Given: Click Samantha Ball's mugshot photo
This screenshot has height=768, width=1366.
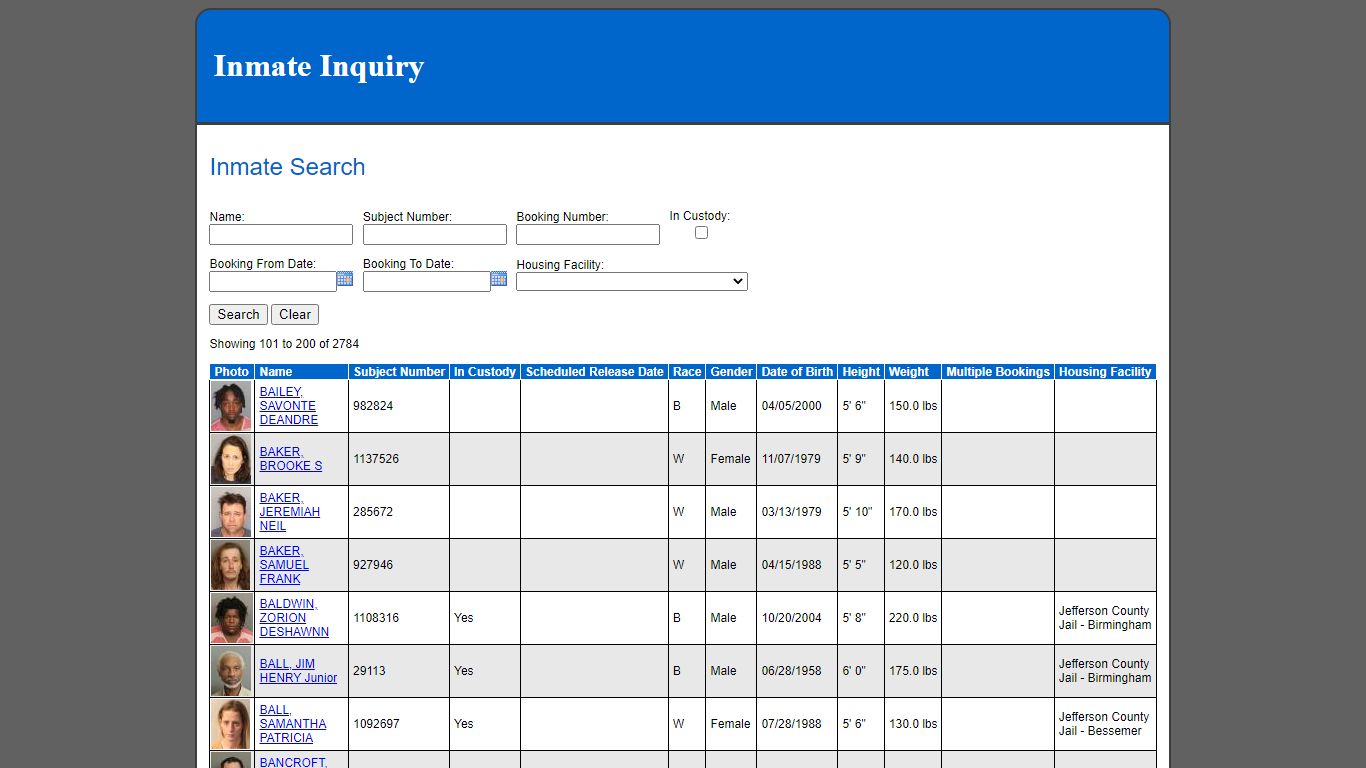Looking at the screenshot, I should point(231,724).
